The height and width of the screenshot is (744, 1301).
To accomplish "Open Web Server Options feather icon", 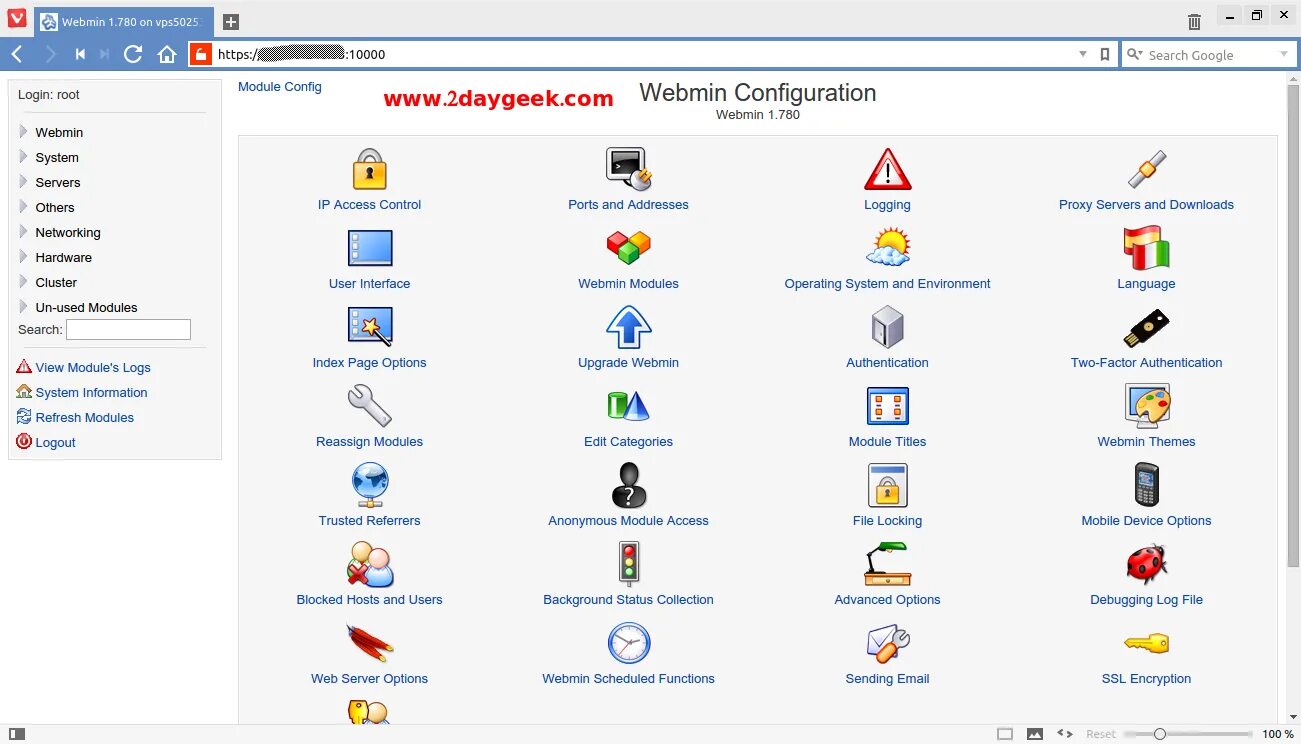I will point(369,643).
